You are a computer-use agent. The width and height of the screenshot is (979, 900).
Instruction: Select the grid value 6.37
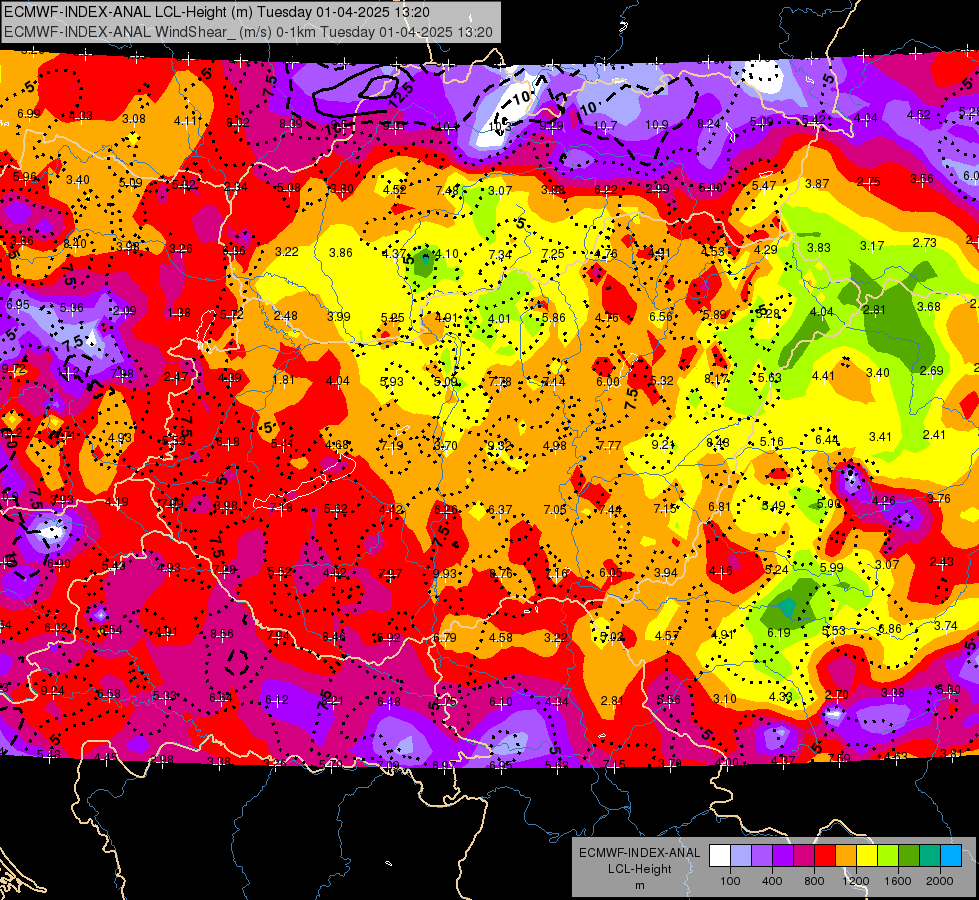[499, 510]
